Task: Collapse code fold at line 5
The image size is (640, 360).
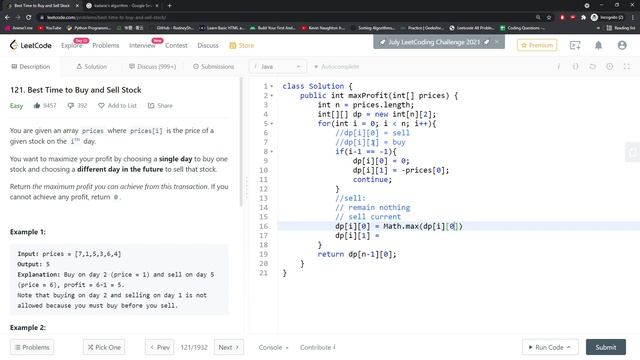Action: pos(272,124)
